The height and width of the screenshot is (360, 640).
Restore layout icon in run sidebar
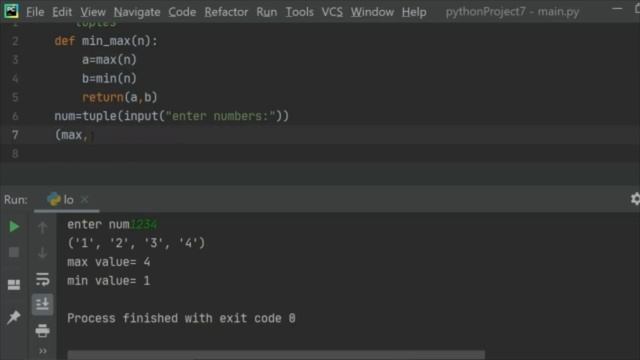pyautogui.click(x=14, y=284)
